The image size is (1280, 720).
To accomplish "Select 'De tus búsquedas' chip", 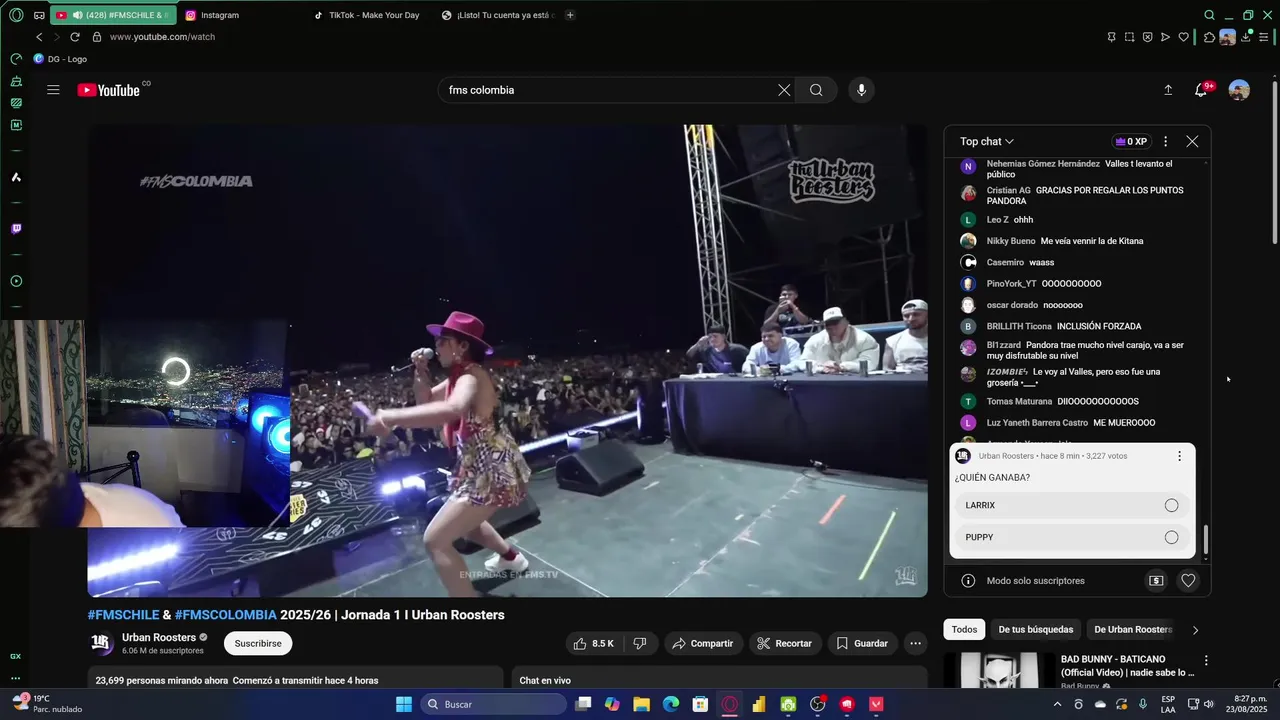I will [1035, 630].
